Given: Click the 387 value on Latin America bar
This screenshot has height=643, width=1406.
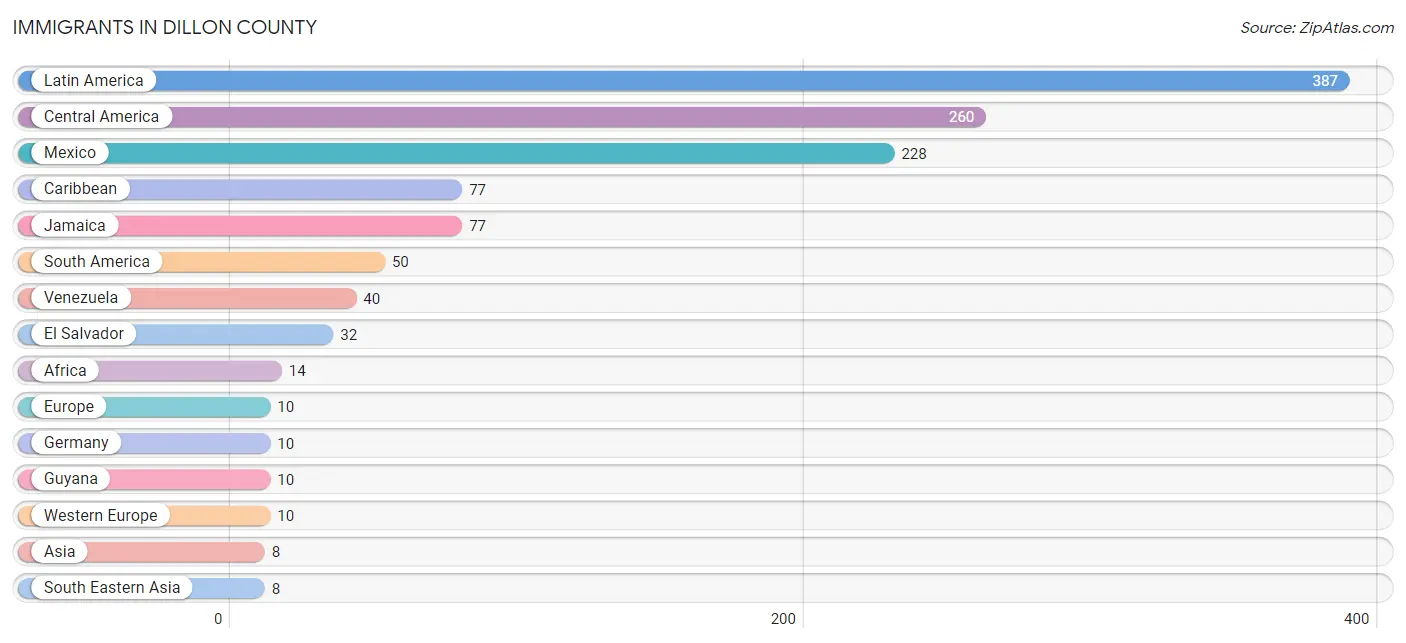Looking at the screenshot, I should (x=1325, y=81).
